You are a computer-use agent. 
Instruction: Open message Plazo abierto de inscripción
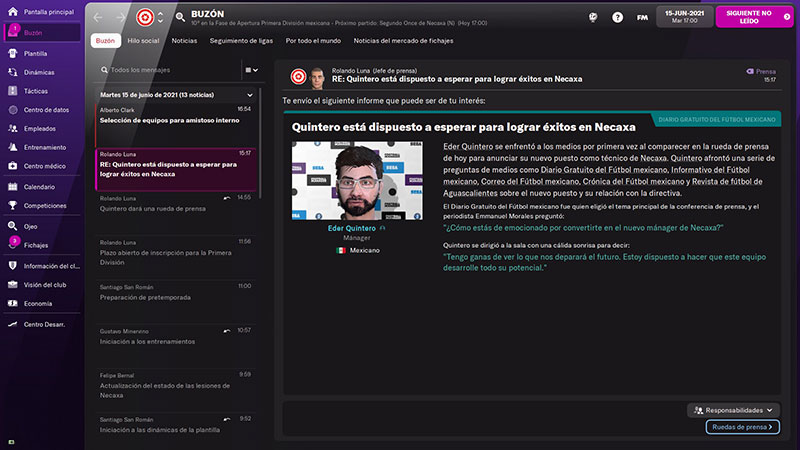click(177, 258)
